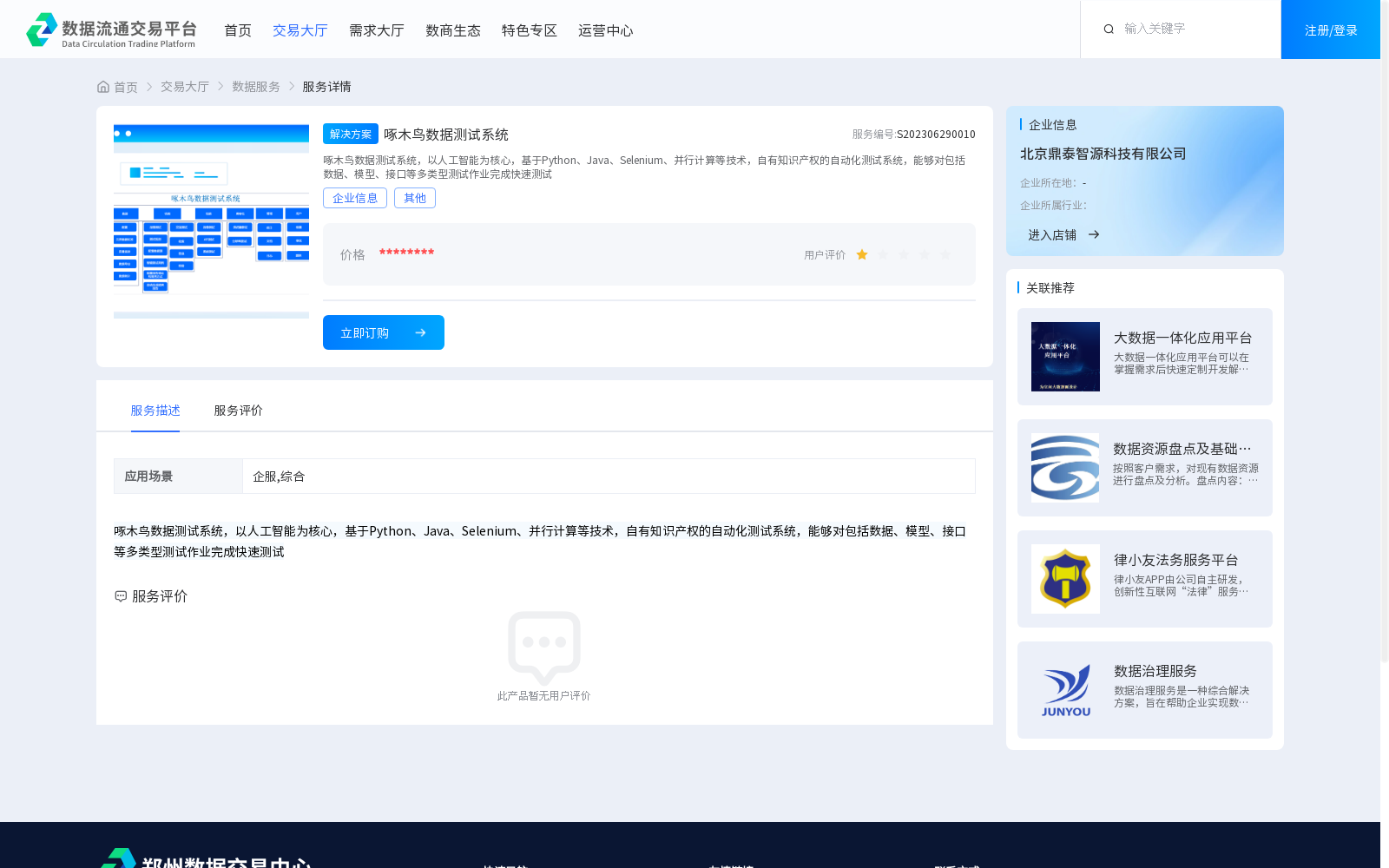Click company name 北京鼎泰智源科技有限公司

pos(1103,154)
